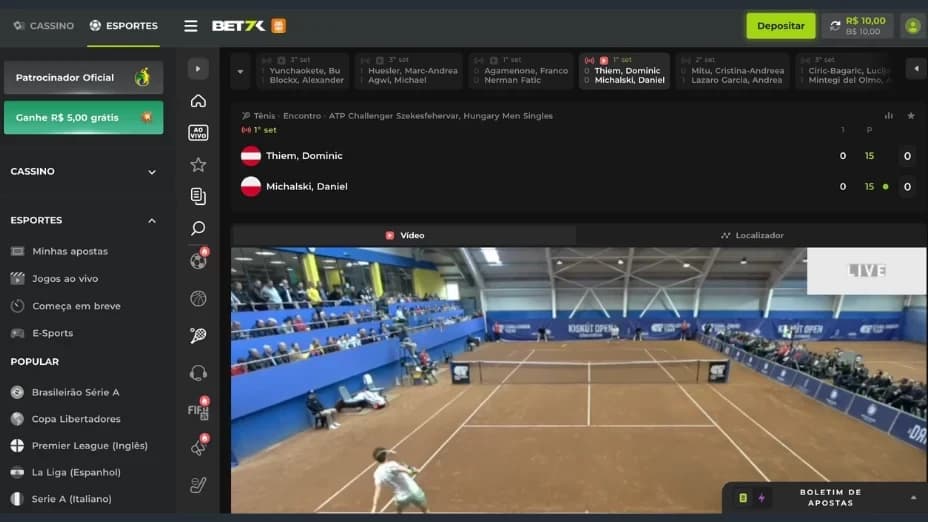Select the bottom sport icon in rail
This screenshot has height=522, width=928.
coord(198,485)
